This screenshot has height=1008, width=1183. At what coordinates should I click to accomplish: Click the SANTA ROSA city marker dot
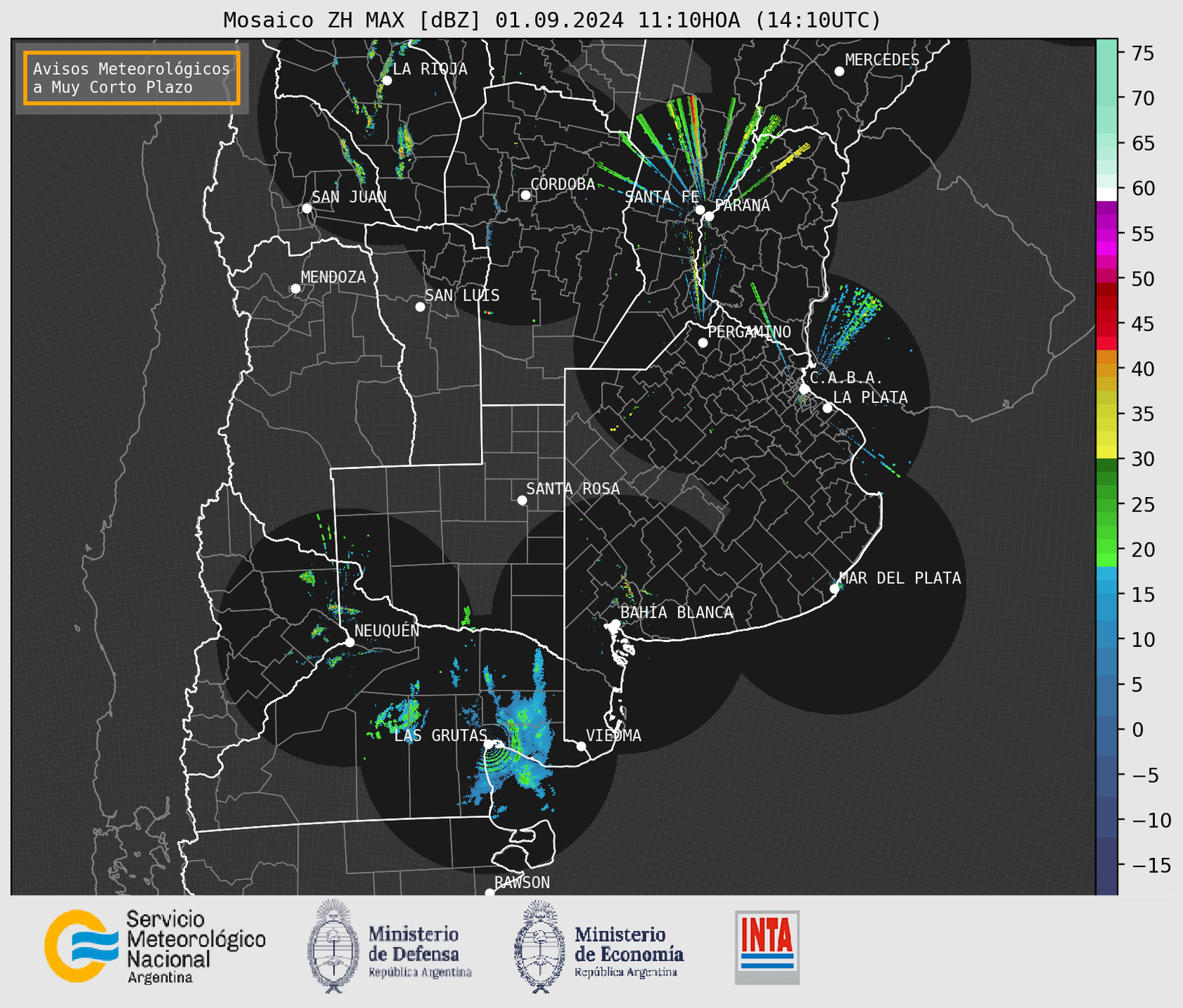pos(522,500)
